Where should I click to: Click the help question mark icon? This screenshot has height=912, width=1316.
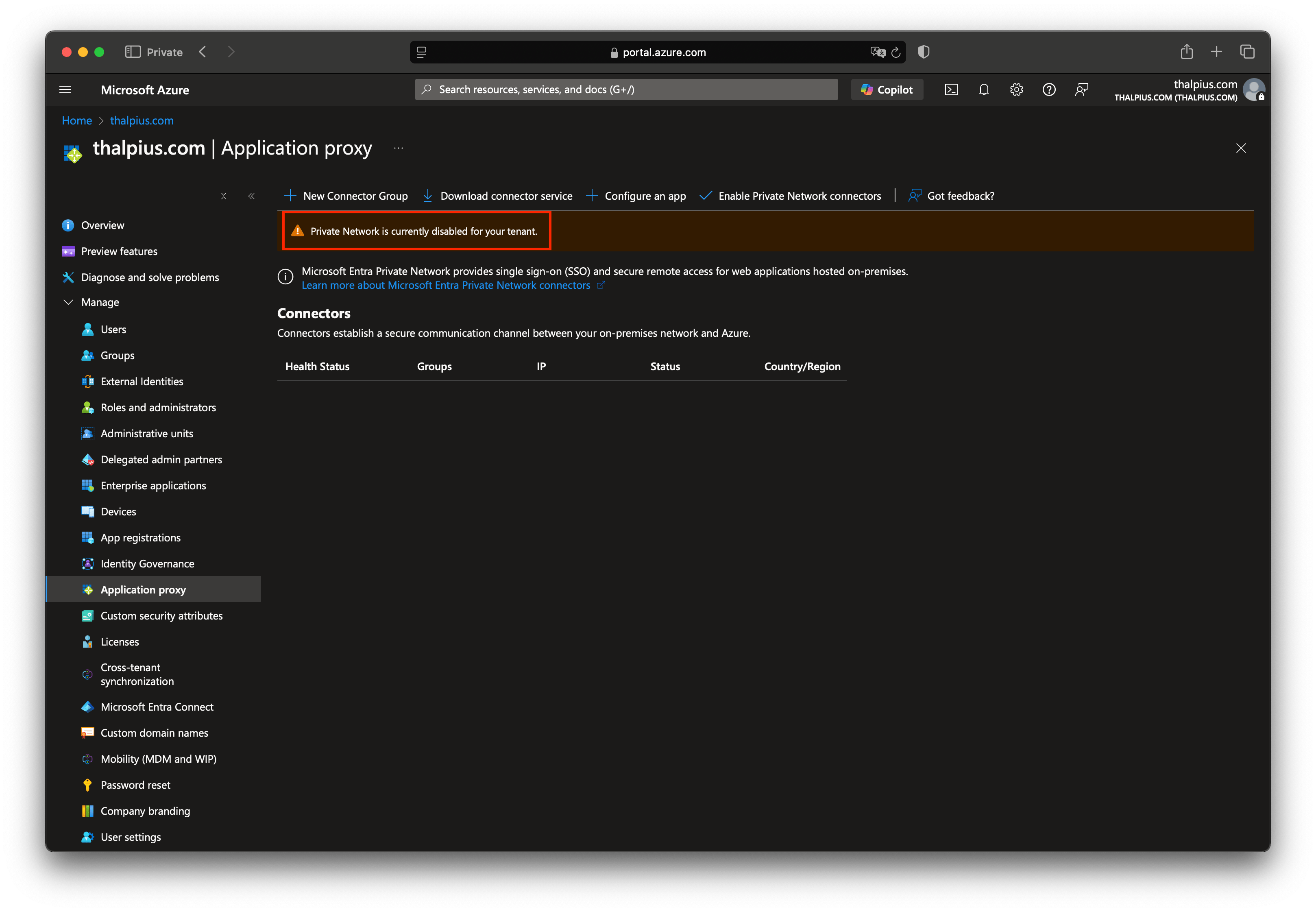click(x=1049, y=90)
